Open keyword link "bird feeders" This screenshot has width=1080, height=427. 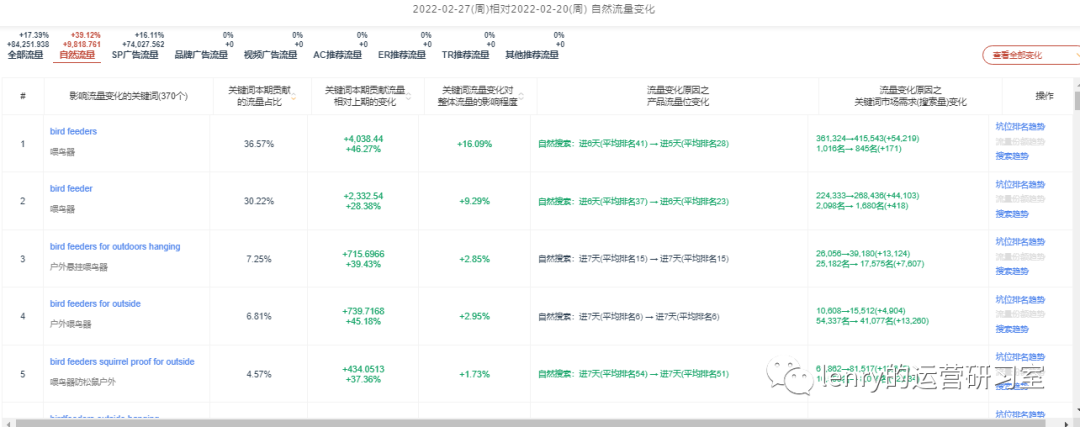pos(73,131)
